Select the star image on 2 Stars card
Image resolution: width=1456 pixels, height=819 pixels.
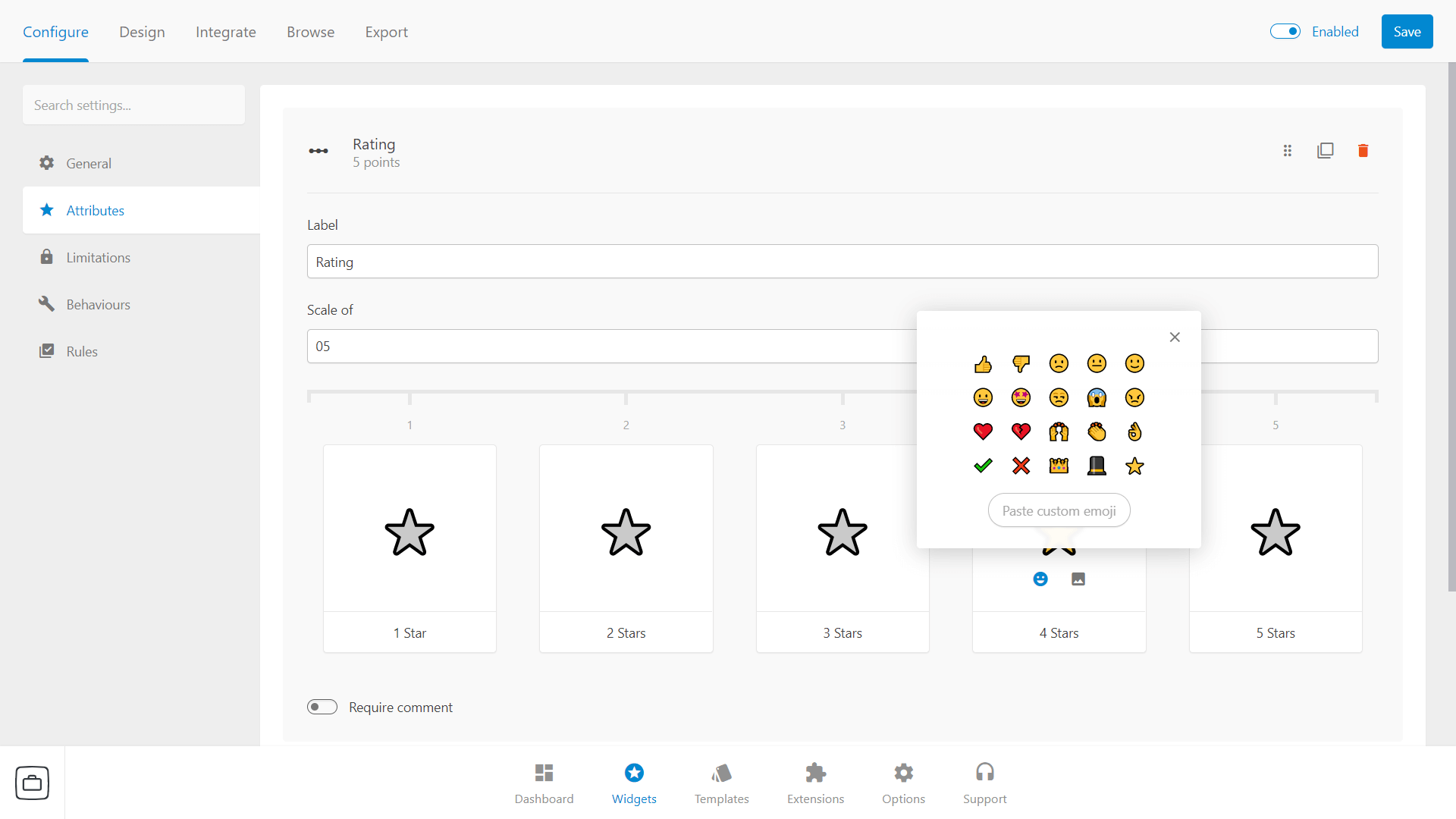[x=626, y=532]
